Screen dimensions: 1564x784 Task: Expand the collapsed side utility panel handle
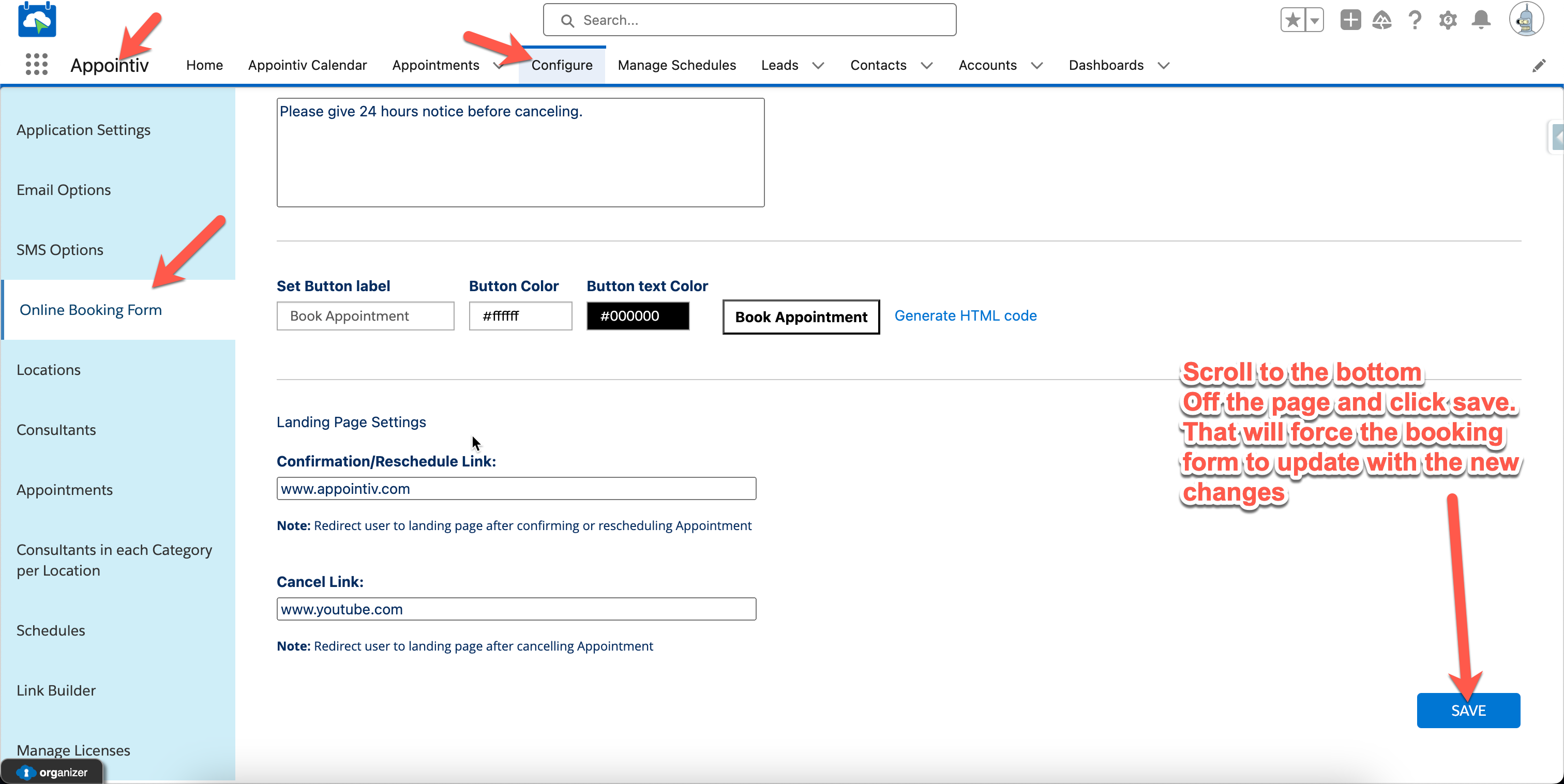click(x=1556, y=137)
